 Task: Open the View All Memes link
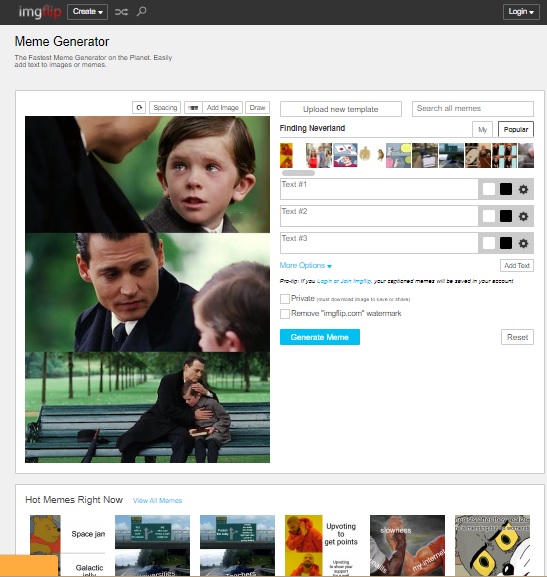158,500
